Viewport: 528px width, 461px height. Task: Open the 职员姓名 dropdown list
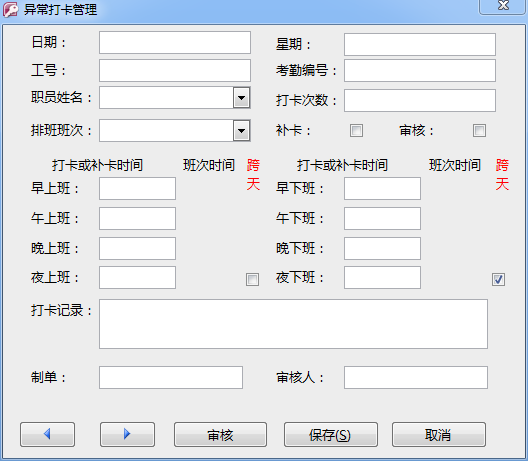coord(241,98)
